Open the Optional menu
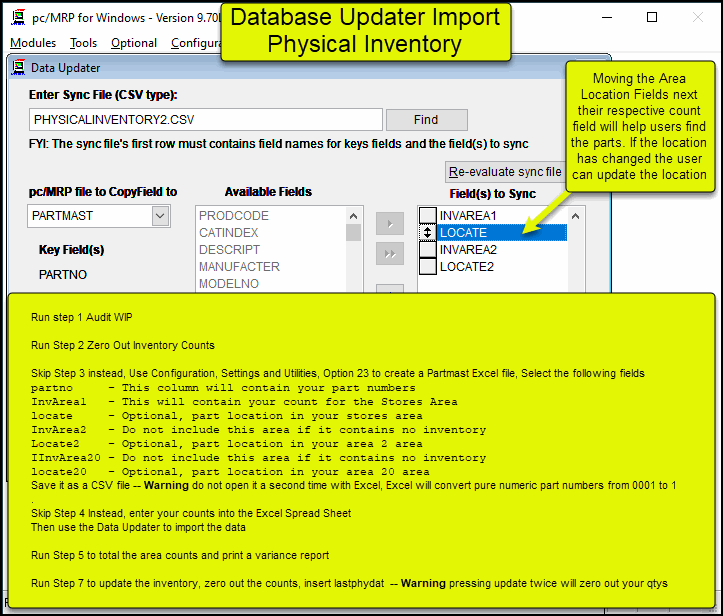Viewport: 723px width, 616px height. coord(134,43)
